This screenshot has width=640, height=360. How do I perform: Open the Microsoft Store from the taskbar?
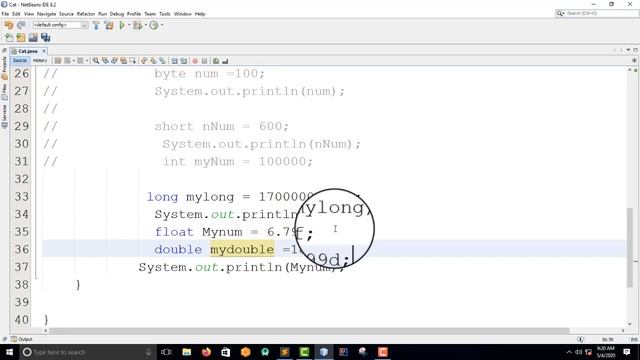coord(226,352)
